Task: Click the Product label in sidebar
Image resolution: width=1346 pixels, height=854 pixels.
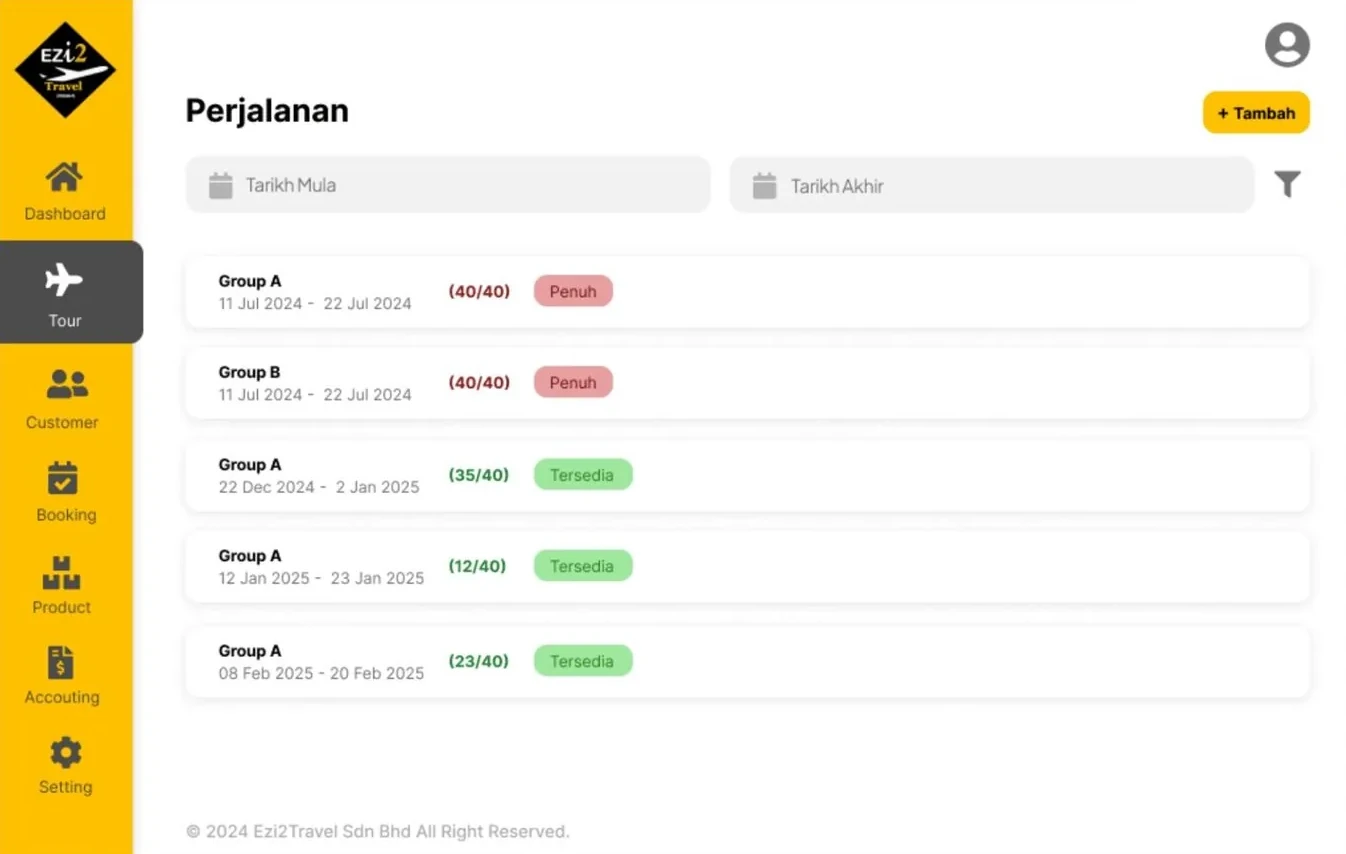Action: tap(62, 607)
